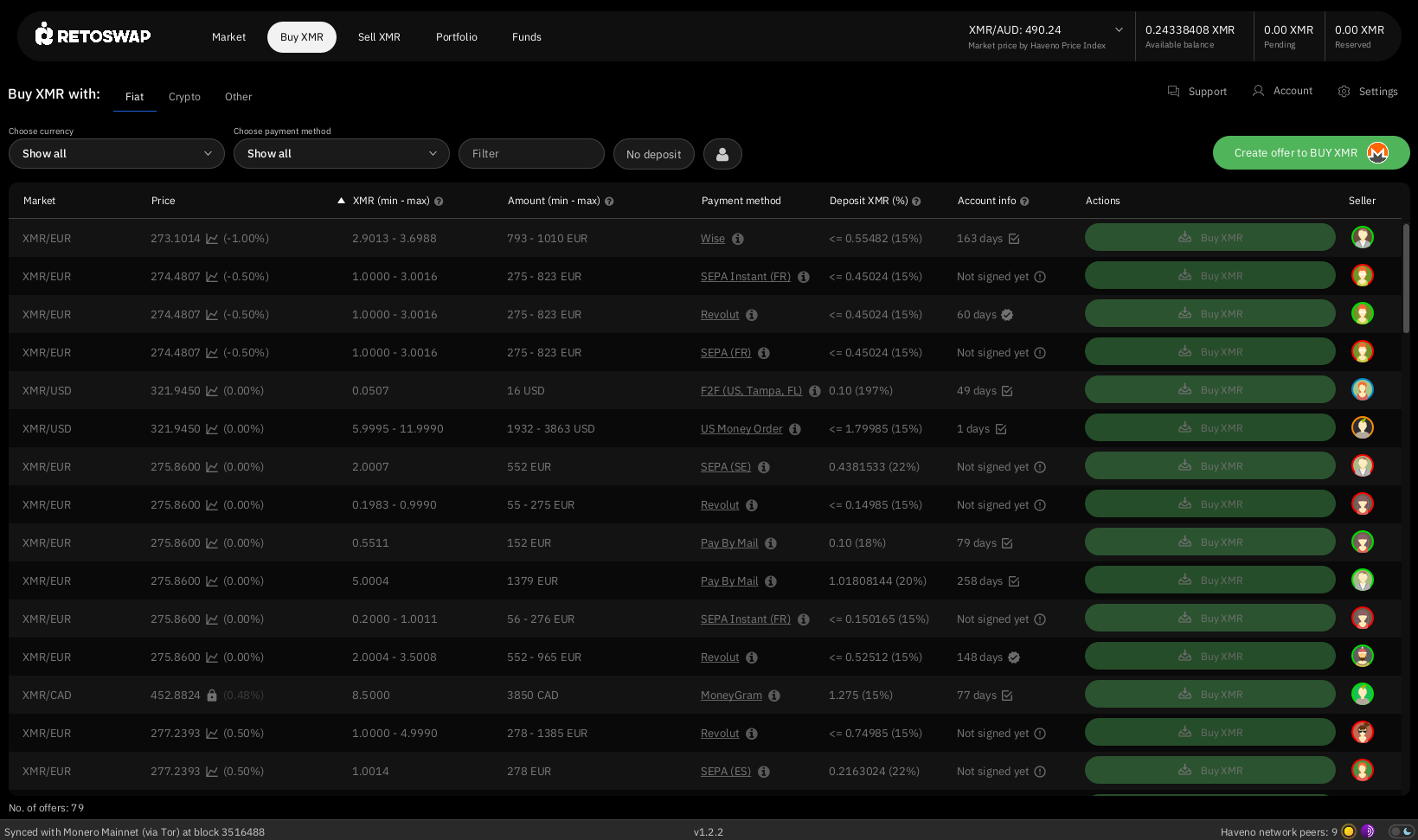Toggle the matching accounts person filter button

(722, 154)
